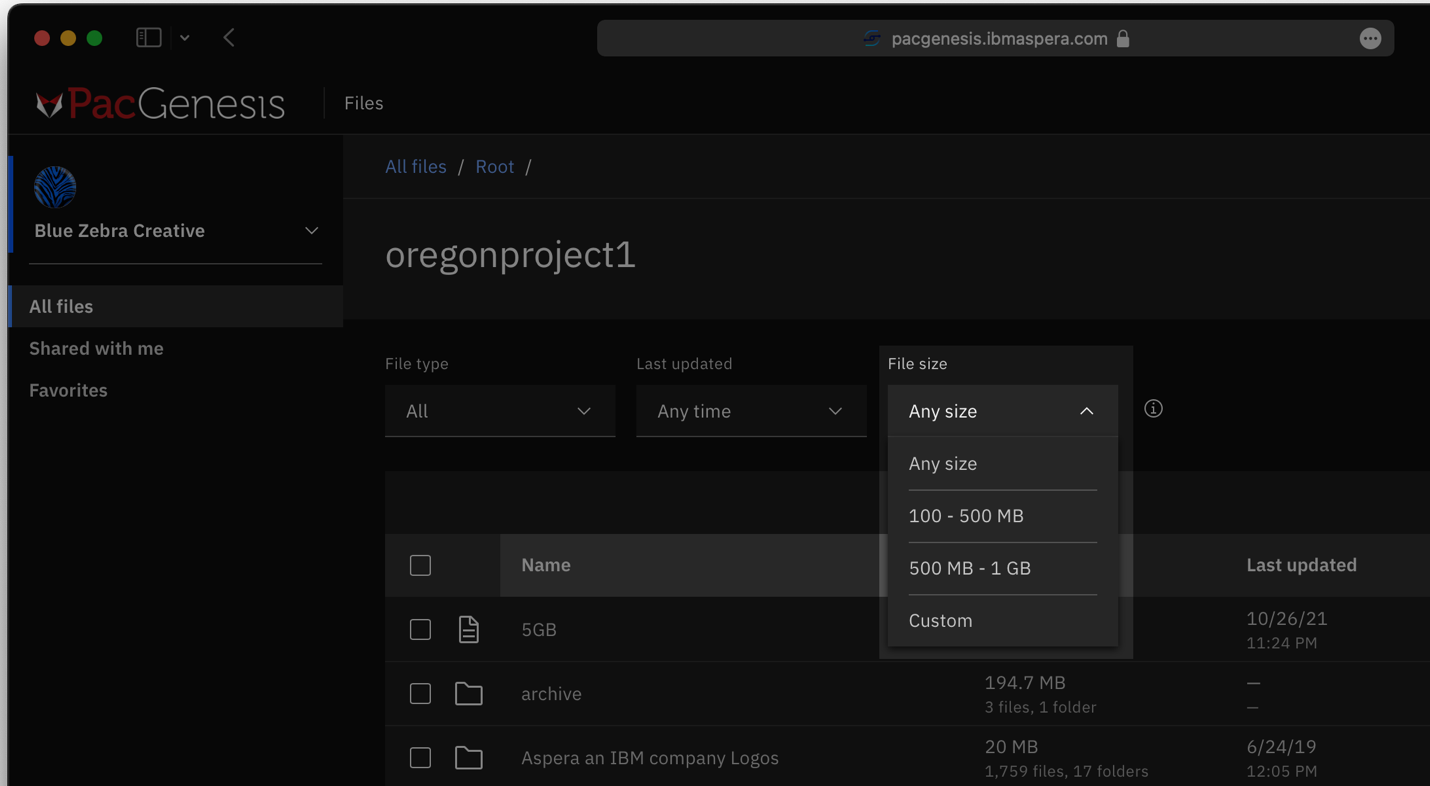Open Favorites in the sidebar
Screen dimensions: 1430x786
[68, 390]
